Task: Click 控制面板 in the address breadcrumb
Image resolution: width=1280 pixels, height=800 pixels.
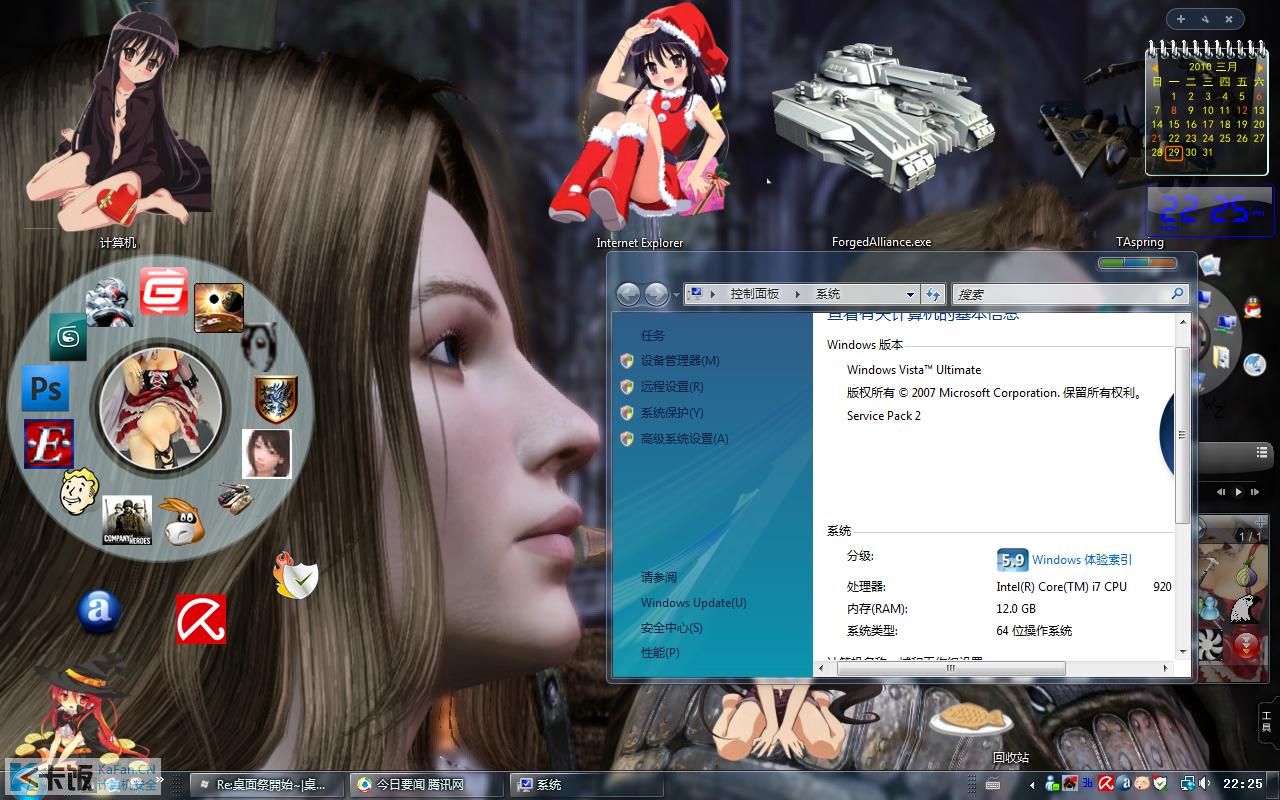Action: (754, 294)
